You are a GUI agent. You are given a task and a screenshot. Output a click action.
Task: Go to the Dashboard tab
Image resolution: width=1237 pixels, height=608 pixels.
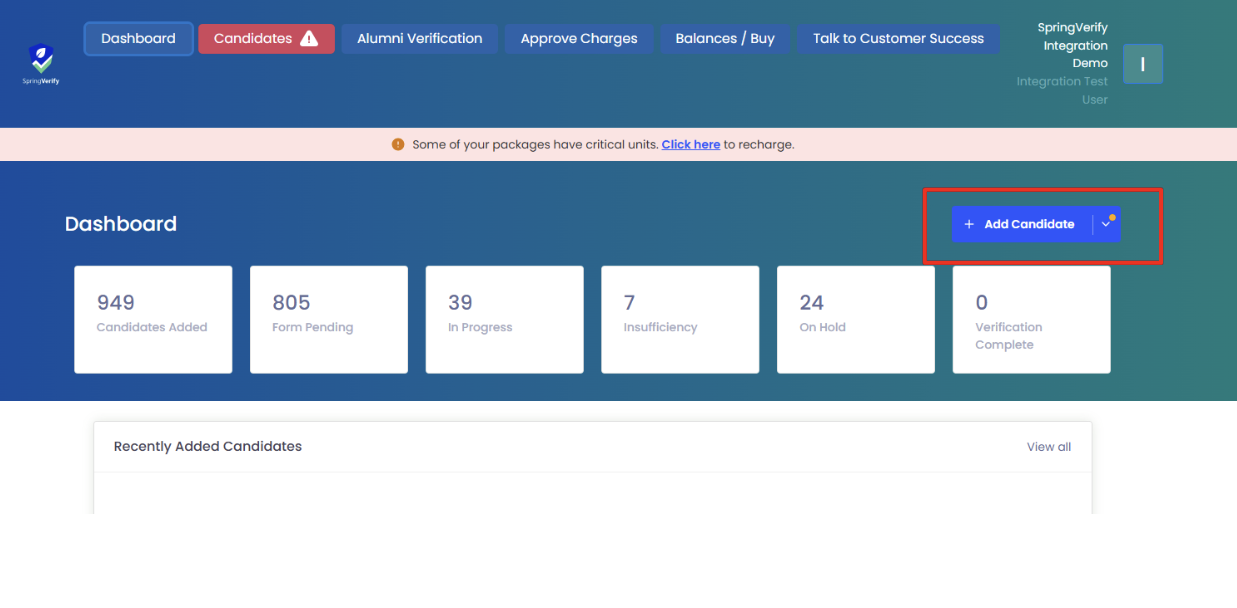pyautogui.click(x=138, y=39)
